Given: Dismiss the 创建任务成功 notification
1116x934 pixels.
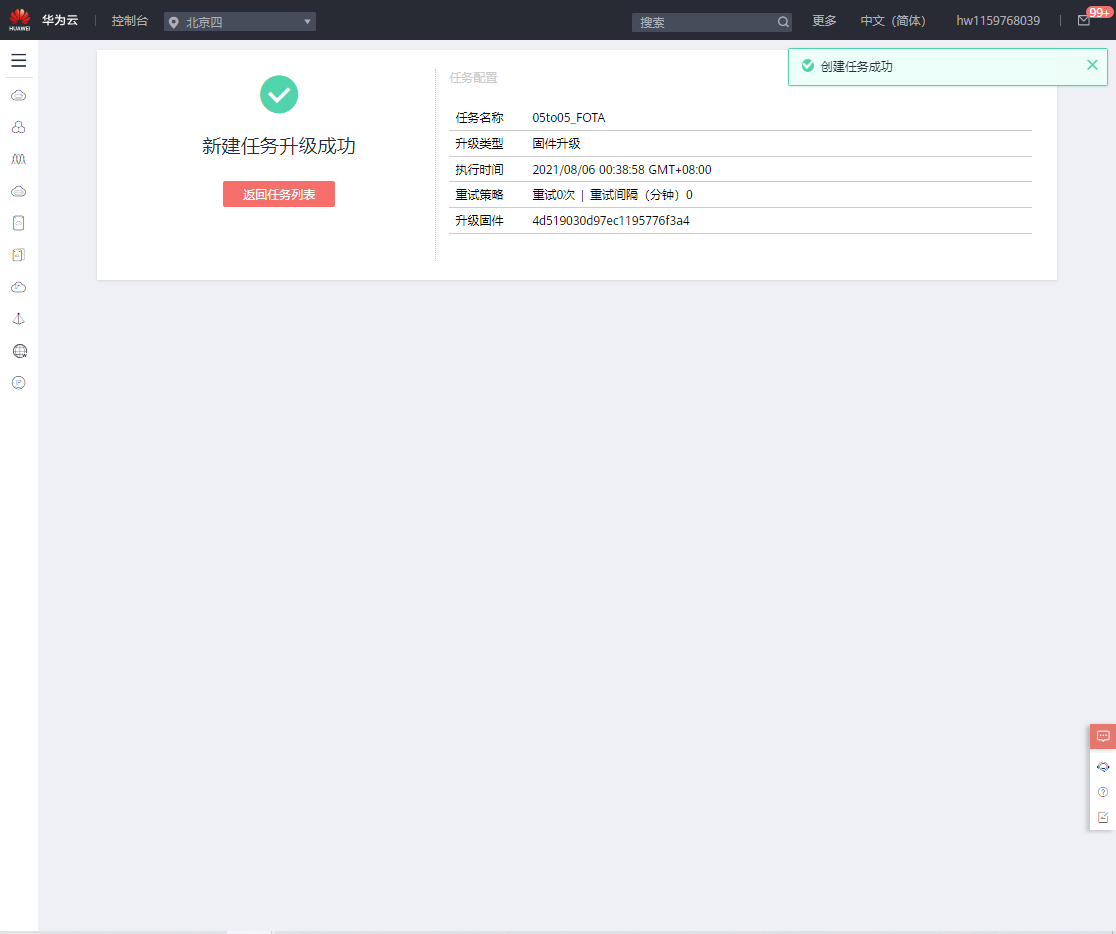Looking at the screenshot, I should point(1092,65).
